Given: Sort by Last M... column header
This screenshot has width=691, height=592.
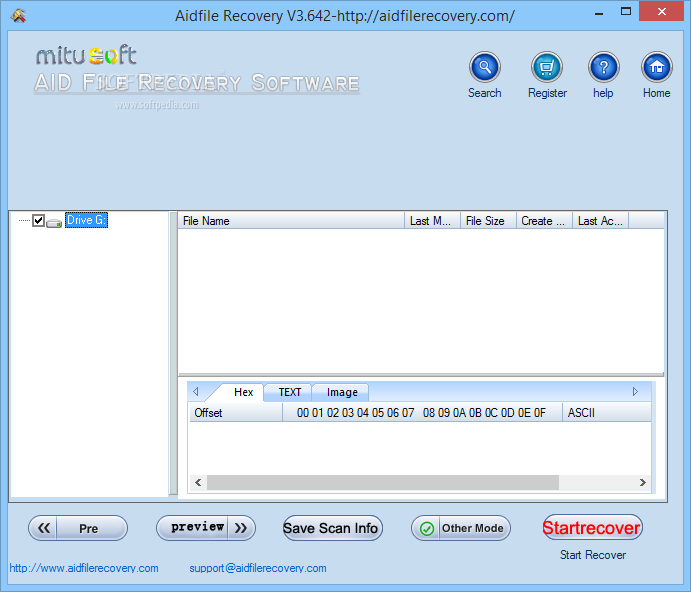Looking at the screenshot, I should pyautogui.click(x=432, y=220).
